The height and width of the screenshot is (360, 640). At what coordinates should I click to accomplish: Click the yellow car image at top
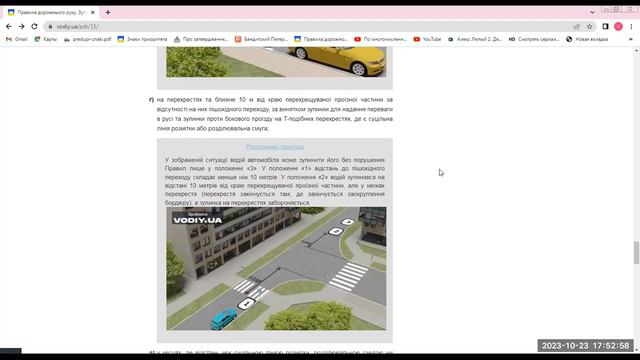(x=276, y=62)
